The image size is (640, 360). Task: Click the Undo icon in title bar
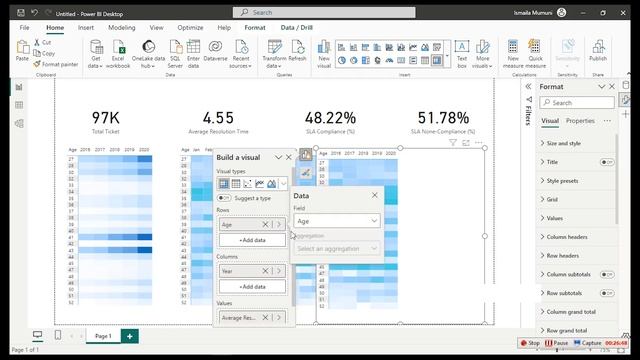[34, 13]
